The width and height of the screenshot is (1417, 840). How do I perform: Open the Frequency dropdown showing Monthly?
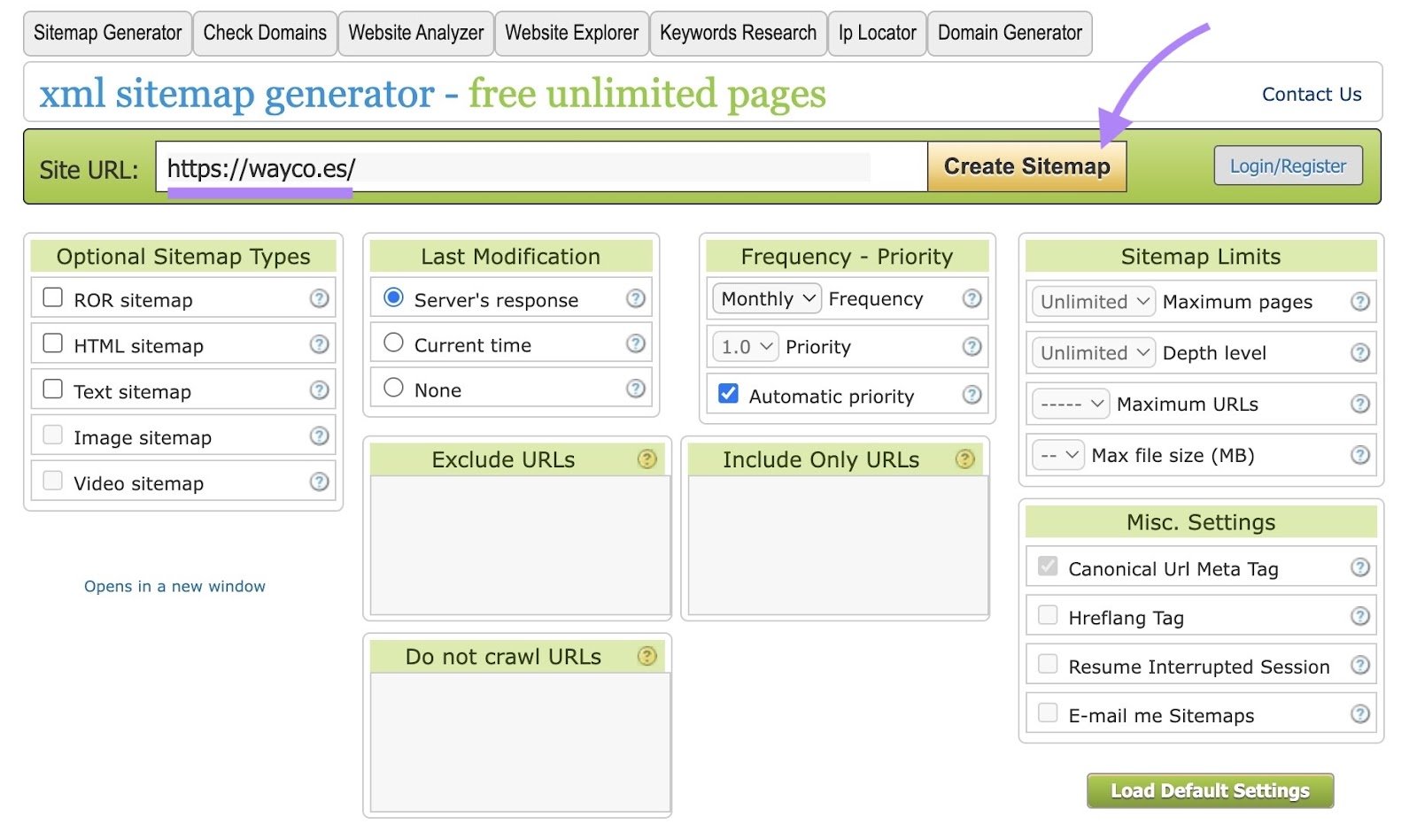point(765,299)
